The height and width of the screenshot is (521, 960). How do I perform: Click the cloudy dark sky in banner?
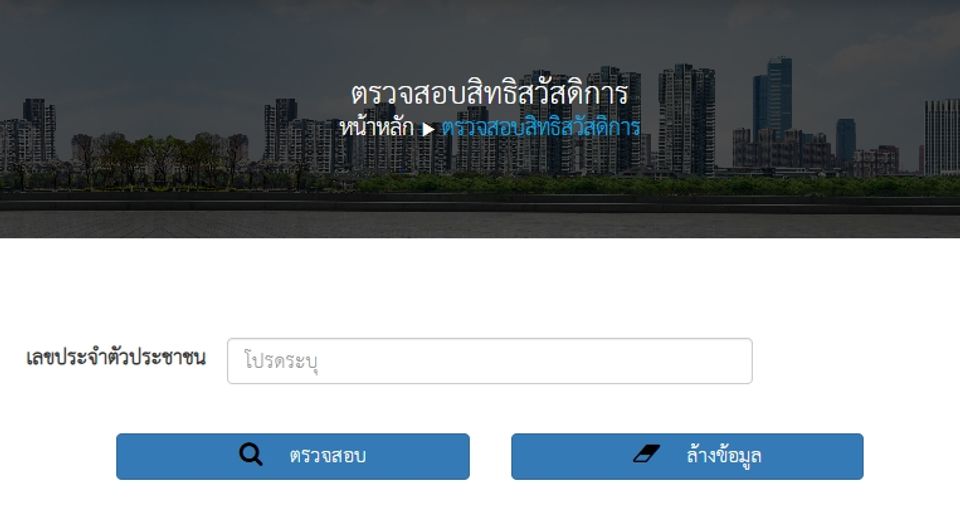pyautogui.click(x=184, y=43)
